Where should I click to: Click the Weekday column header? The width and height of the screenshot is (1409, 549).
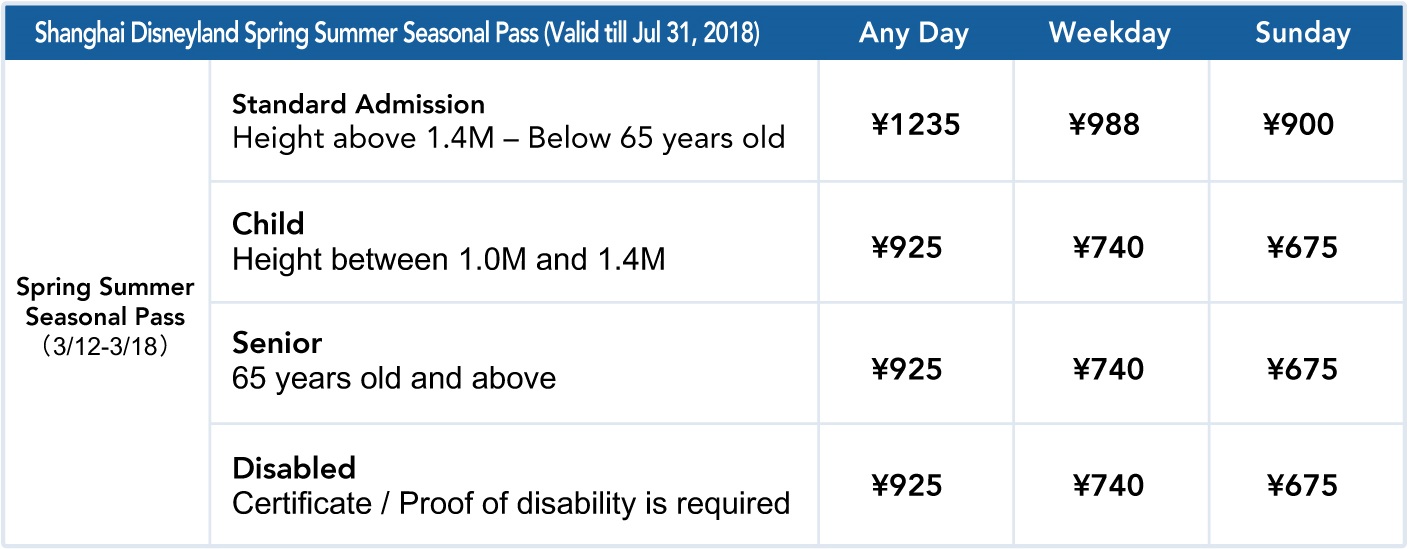(1109, 33)
